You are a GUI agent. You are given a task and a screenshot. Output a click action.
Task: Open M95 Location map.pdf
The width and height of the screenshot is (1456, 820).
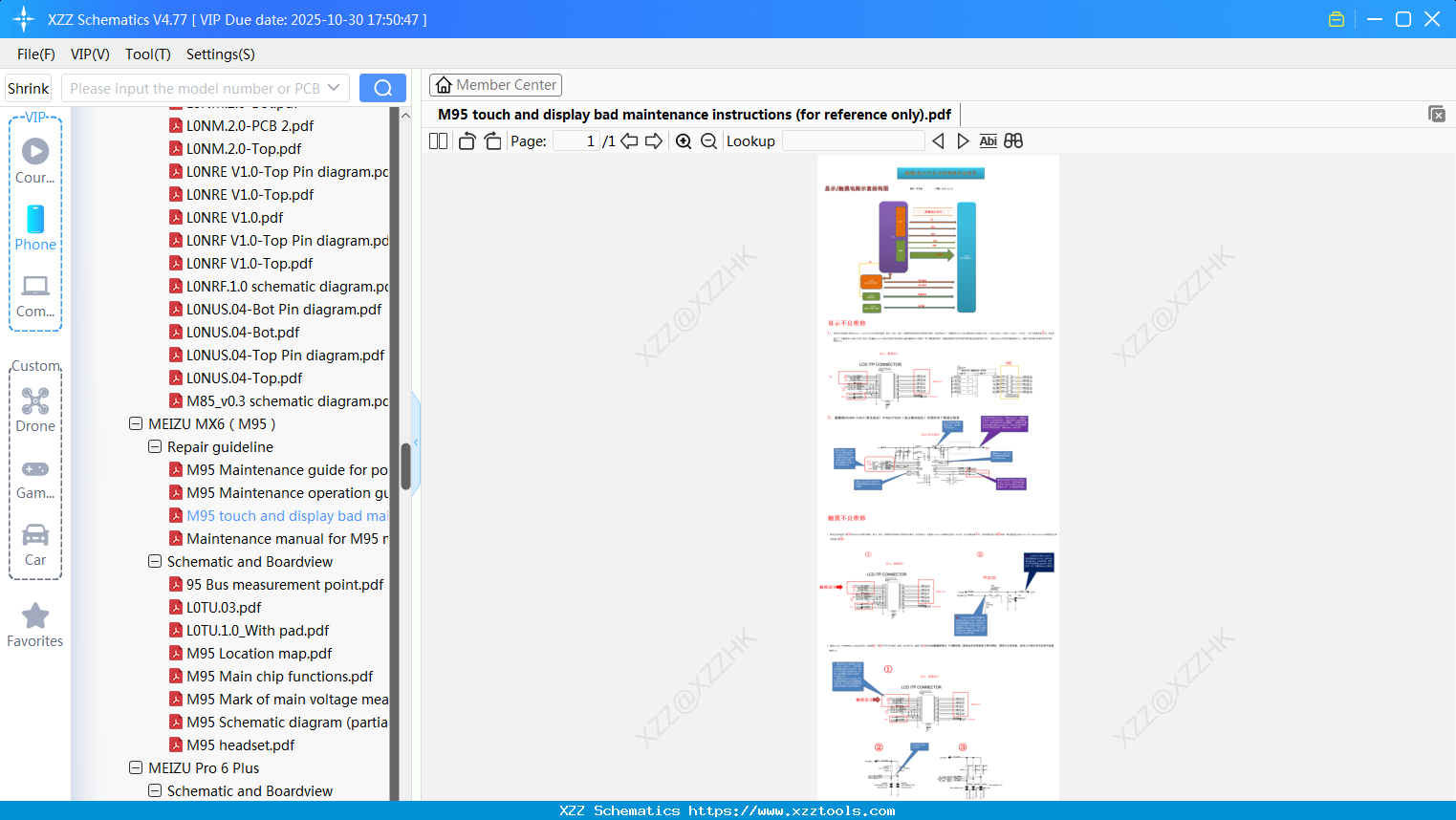[x=259, y=653]
